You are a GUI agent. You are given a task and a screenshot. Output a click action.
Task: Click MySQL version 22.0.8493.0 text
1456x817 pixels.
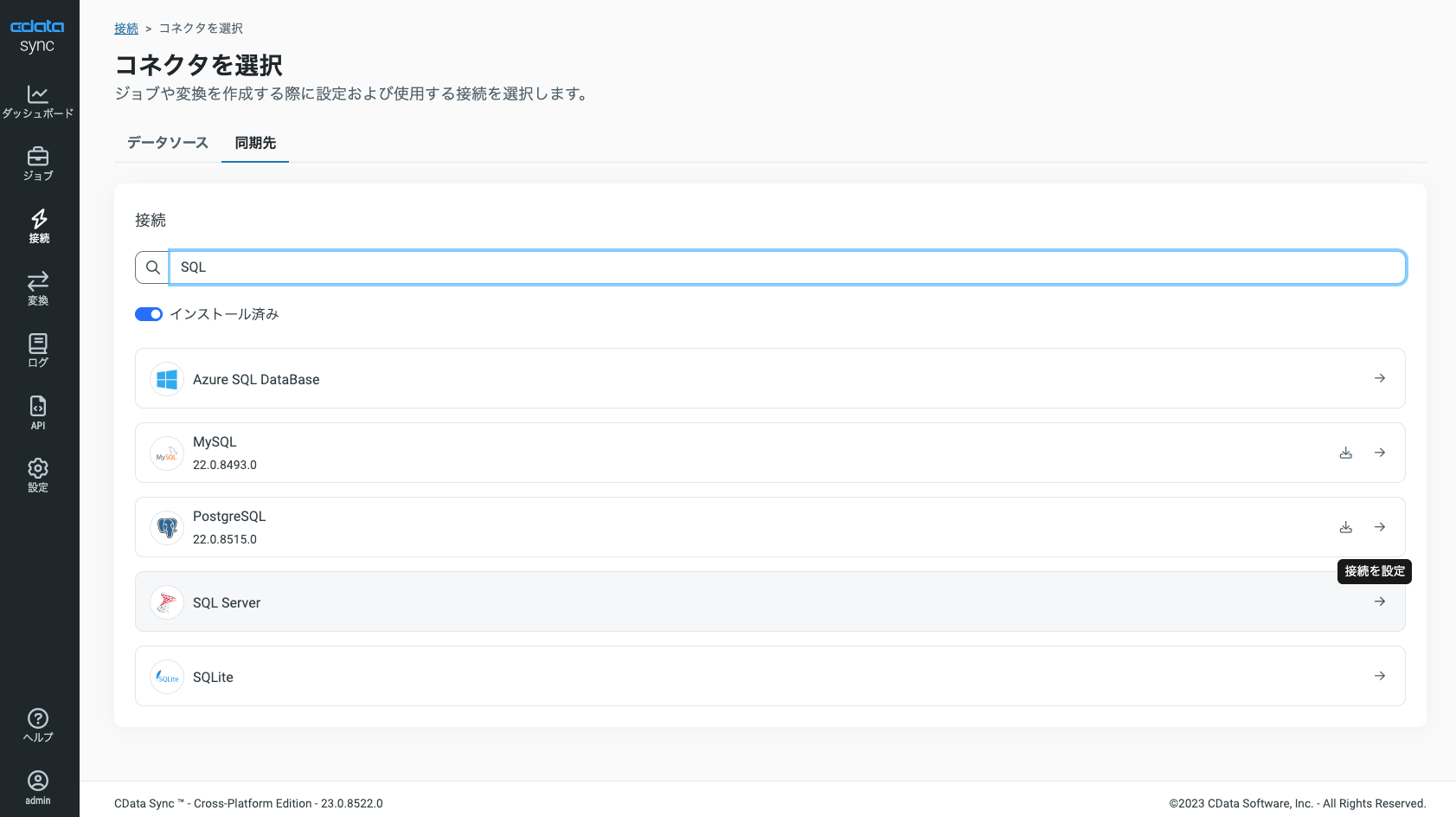point(225,465)
